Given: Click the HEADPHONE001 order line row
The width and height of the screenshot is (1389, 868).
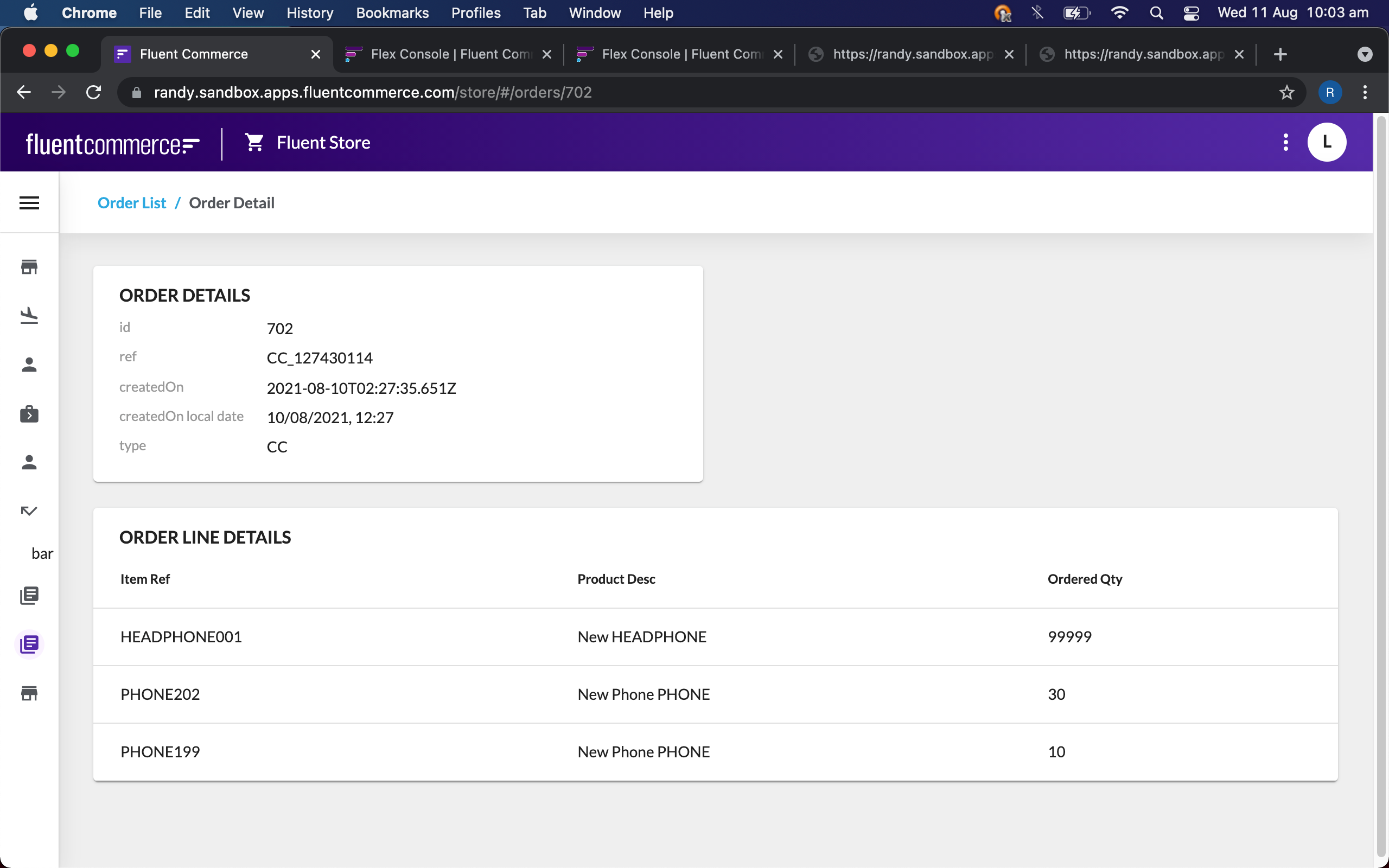Looking at the screenshot, I should [715, 637].
